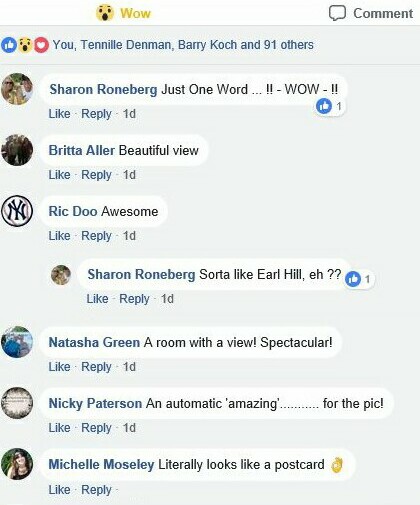
Task: Click the blue like icon in reactions summary
Action: click(9, 45)
